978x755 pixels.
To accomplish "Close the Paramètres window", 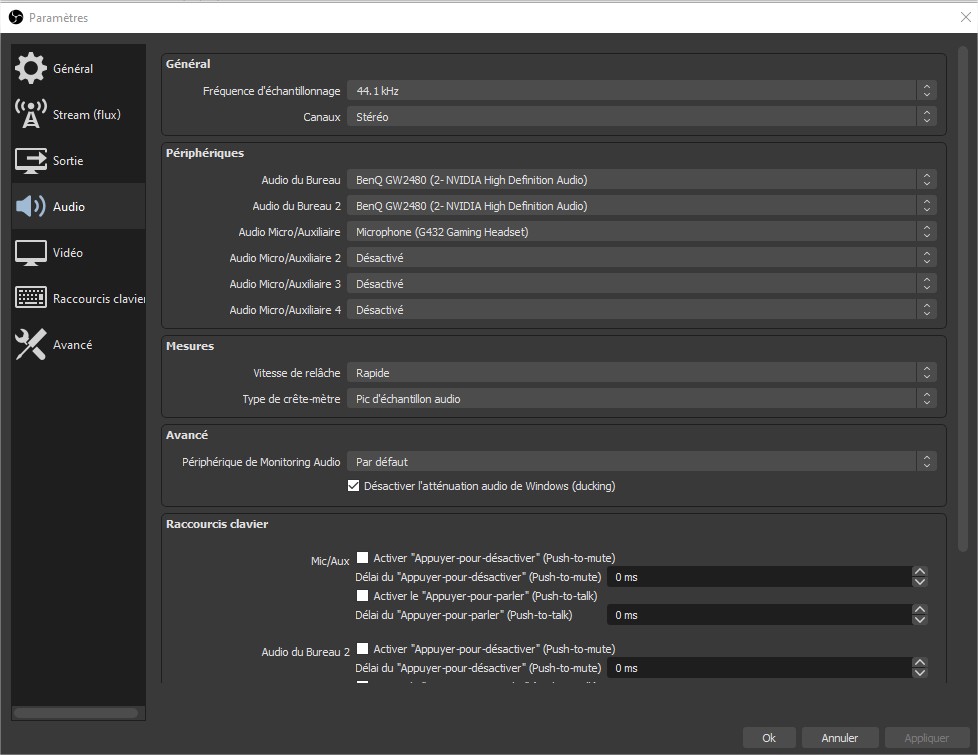I will point(966,17).
